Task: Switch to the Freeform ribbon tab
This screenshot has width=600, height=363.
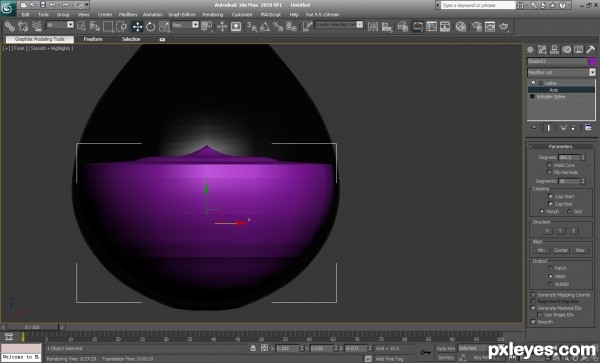Action: (93, 39)
